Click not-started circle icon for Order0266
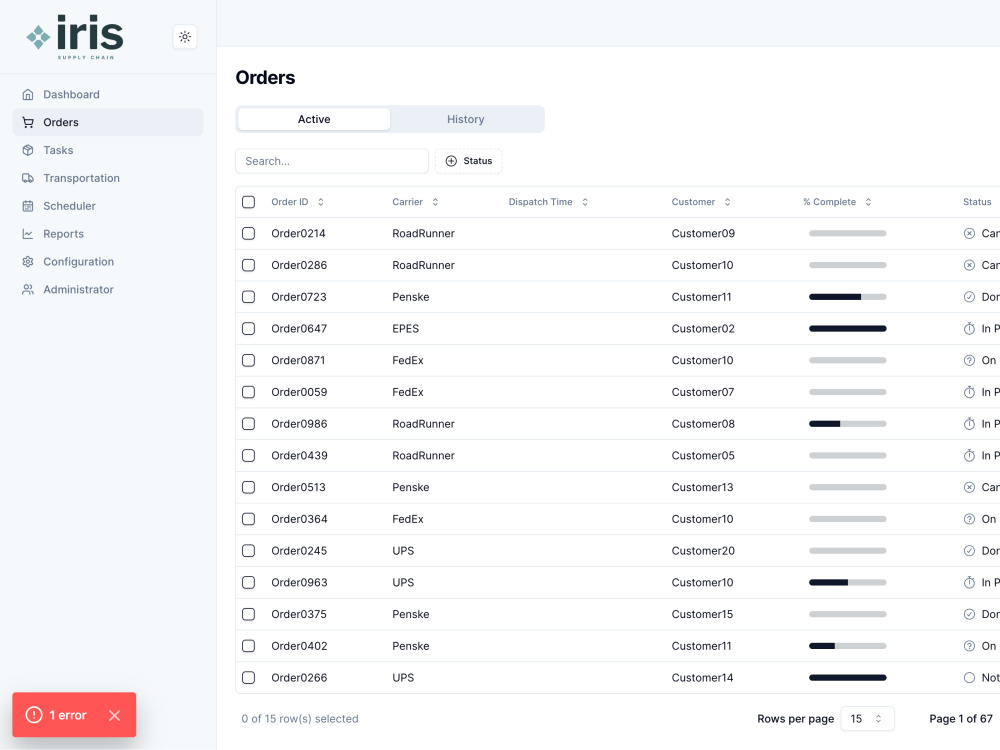1000x750 pixels. point(969,678)
